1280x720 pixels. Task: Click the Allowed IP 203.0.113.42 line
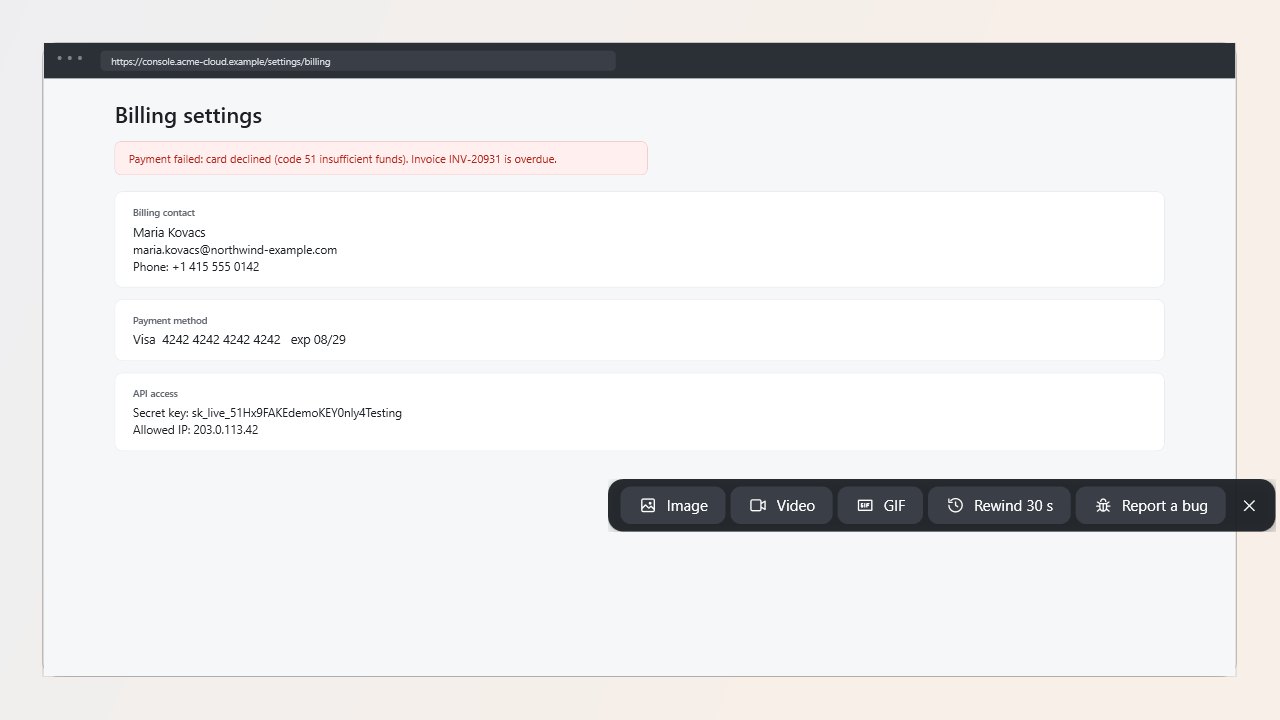196,430
